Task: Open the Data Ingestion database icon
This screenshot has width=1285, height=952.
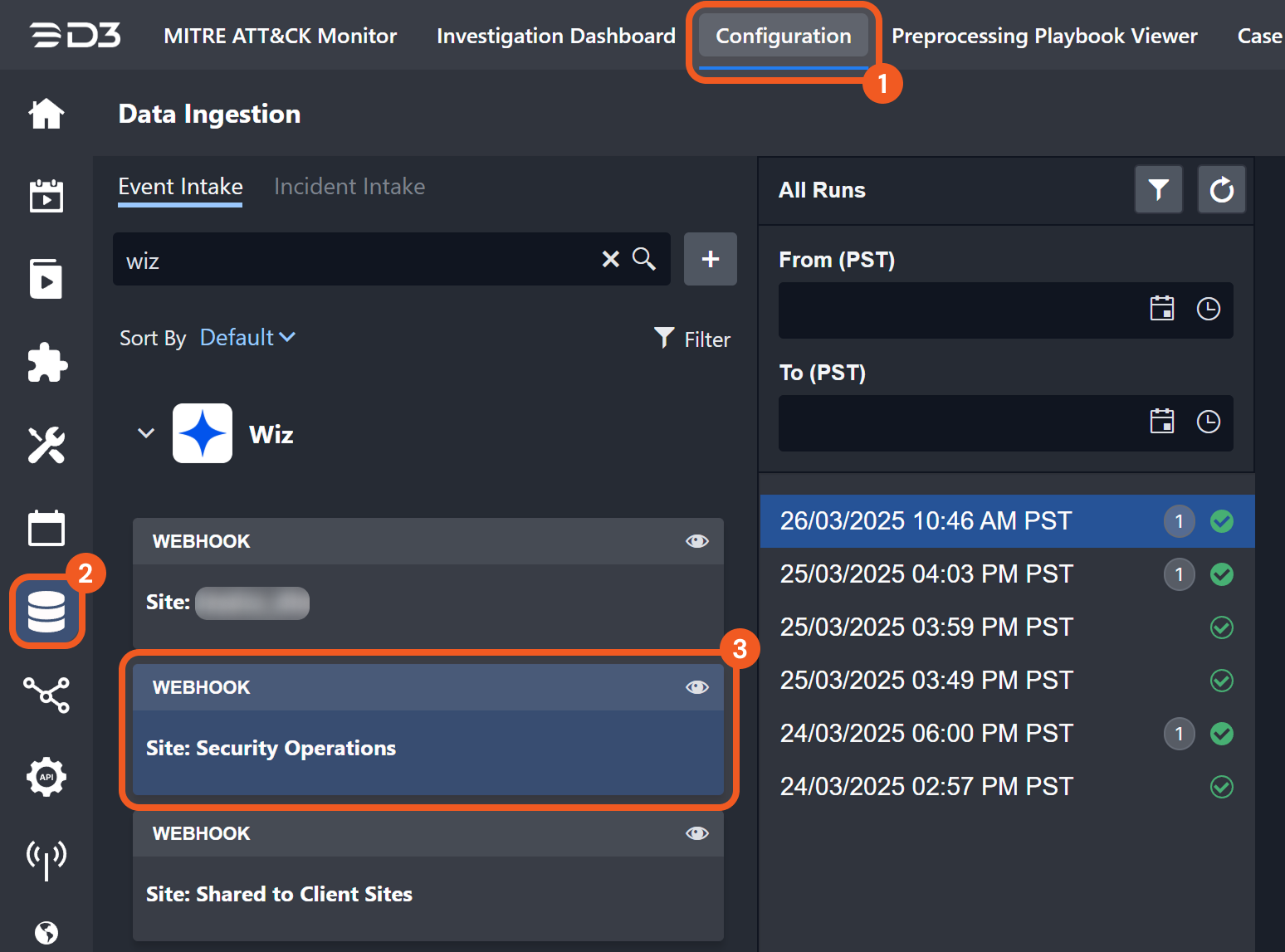Action: (46, 612)
